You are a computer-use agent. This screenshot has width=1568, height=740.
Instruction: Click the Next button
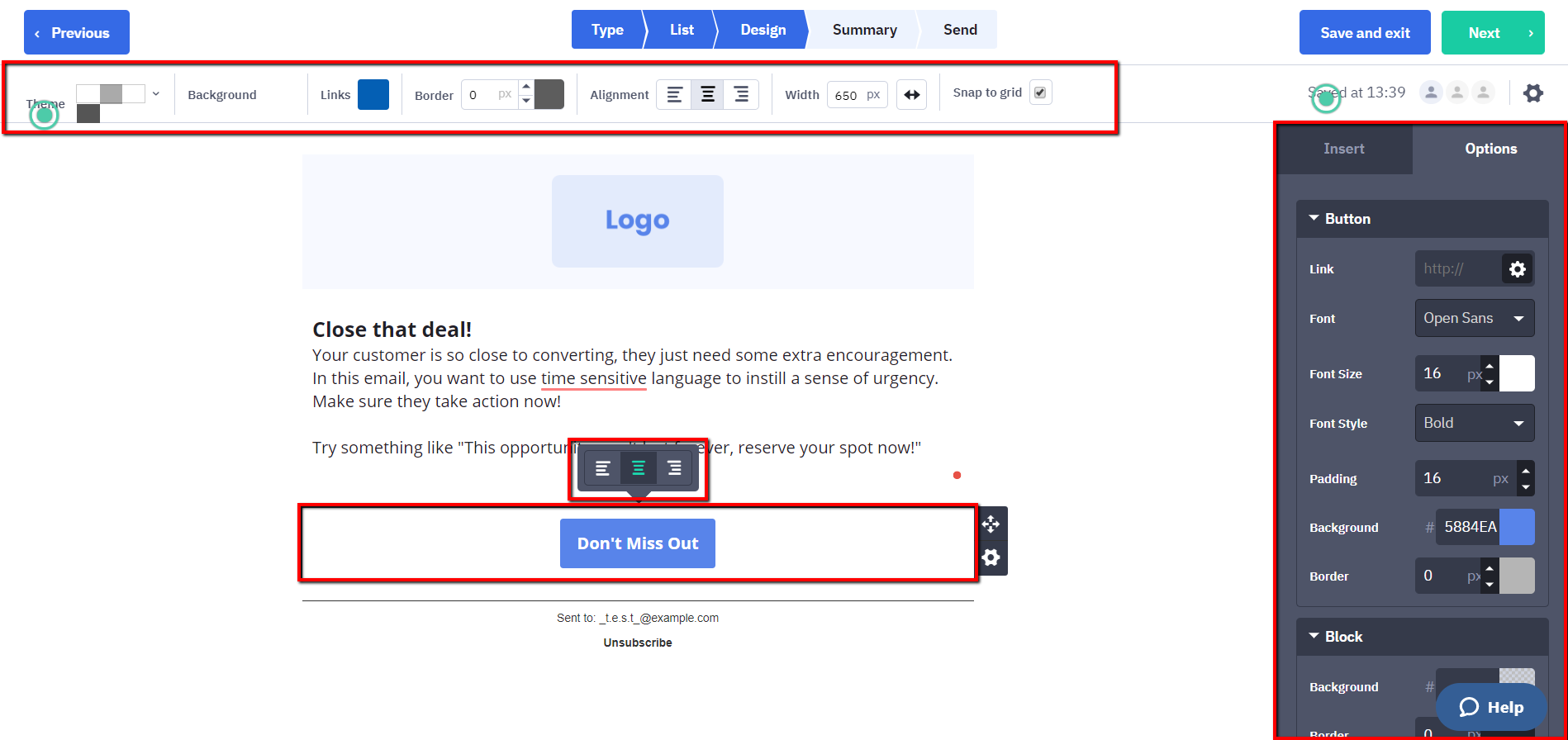(1493, 32)
